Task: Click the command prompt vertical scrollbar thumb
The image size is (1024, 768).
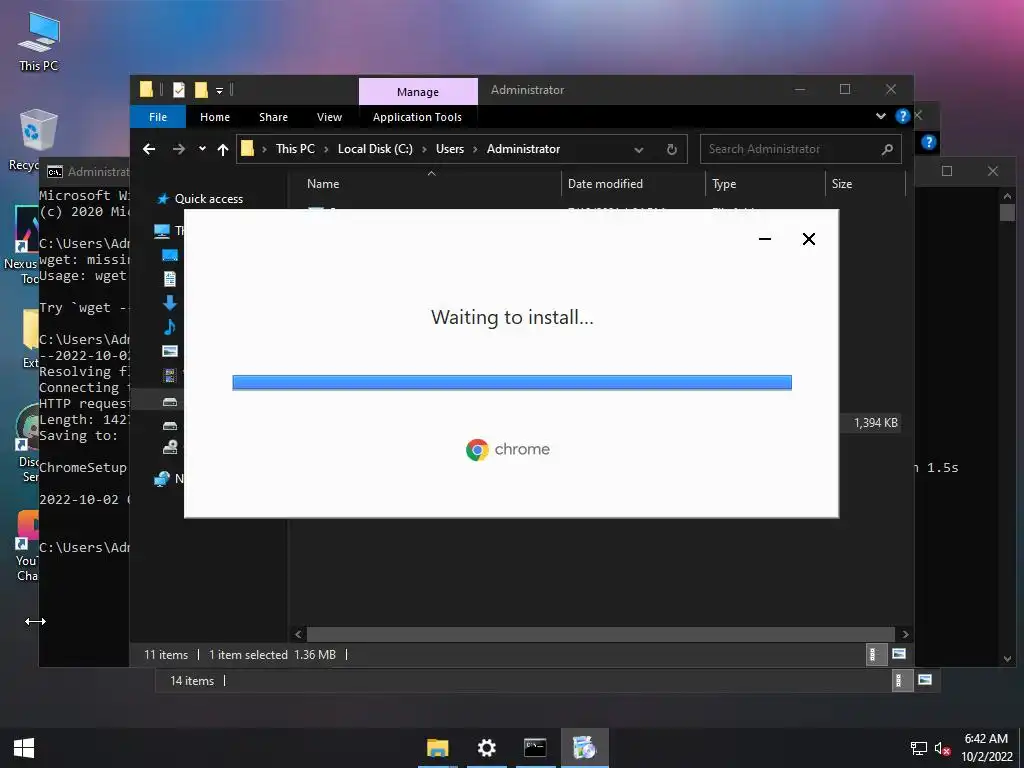Action: pyautogui.click(x=1007, y=213)
